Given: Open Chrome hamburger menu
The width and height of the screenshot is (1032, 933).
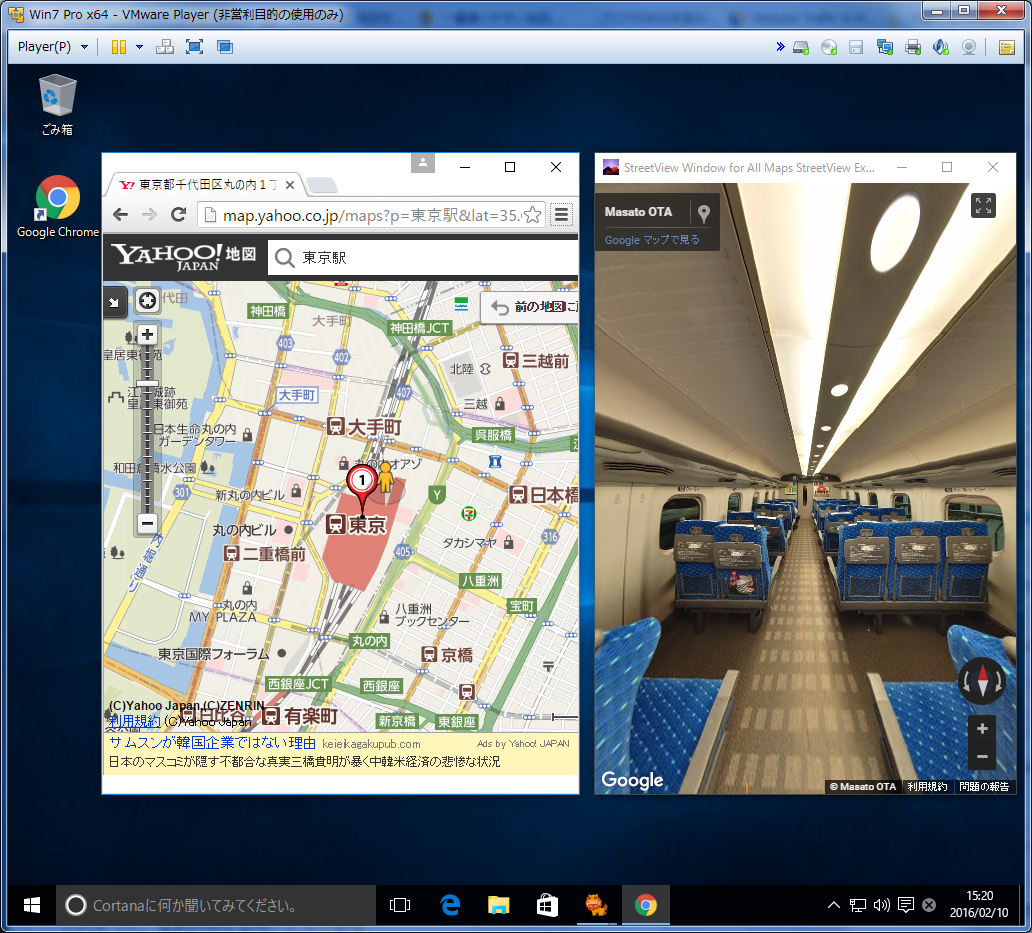Looking at the screenshot, I should pos(561,214).
